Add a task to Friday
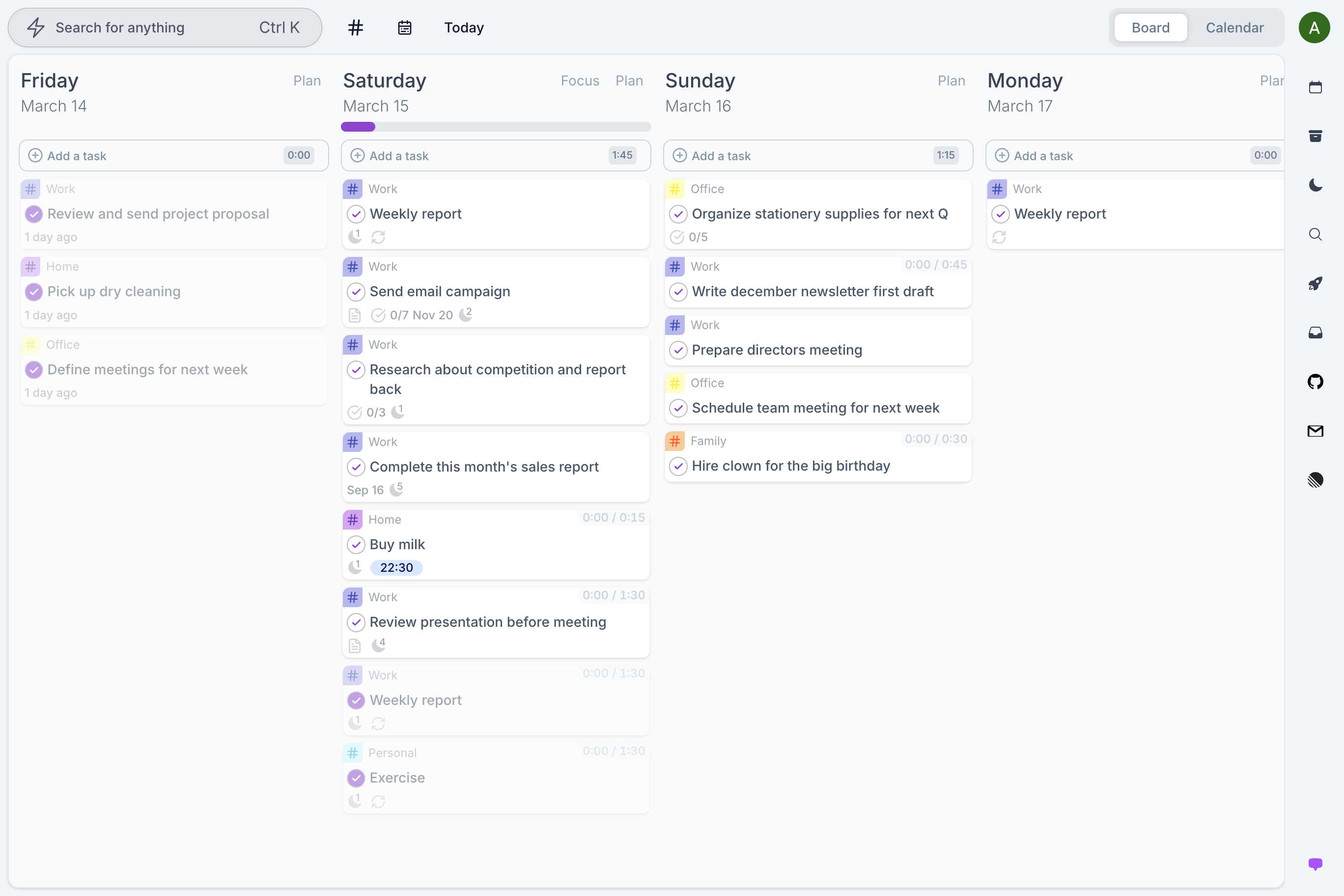Screen dimensions: 1344x896 click(174, 155)
